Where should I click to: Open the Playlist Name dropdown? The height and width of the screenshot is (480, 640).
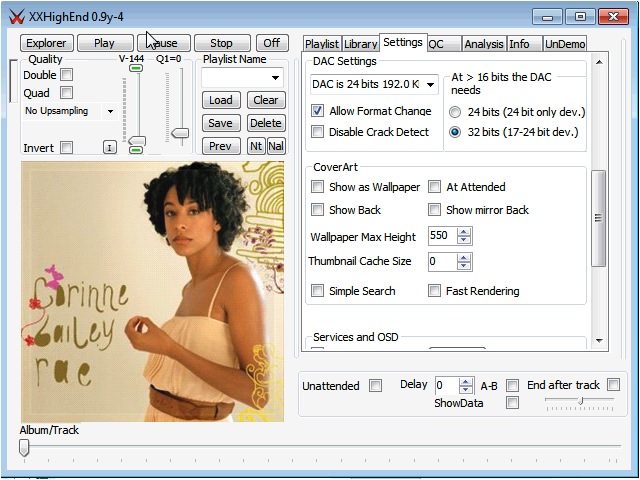pos(276,78)
